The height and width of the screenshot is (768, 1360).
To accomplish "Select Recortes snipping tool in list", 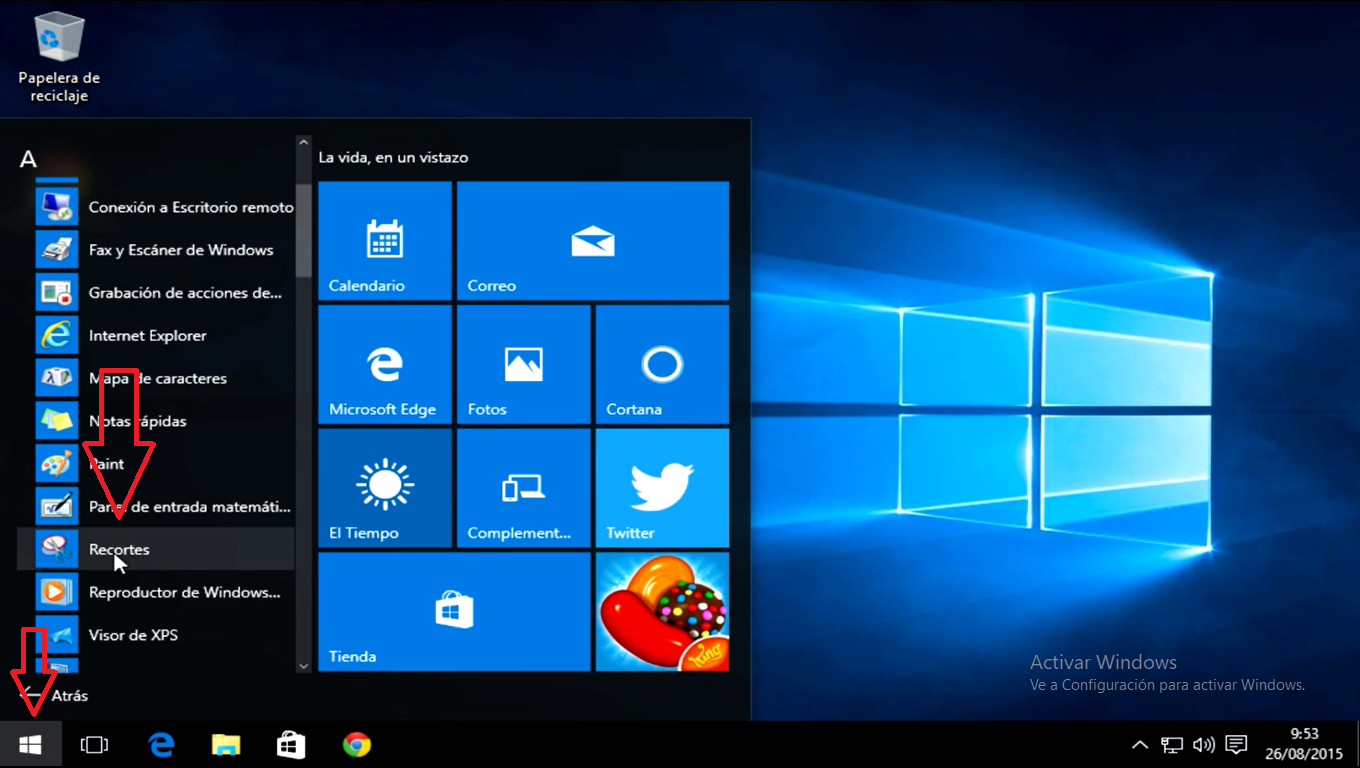I will click(156, 550).
